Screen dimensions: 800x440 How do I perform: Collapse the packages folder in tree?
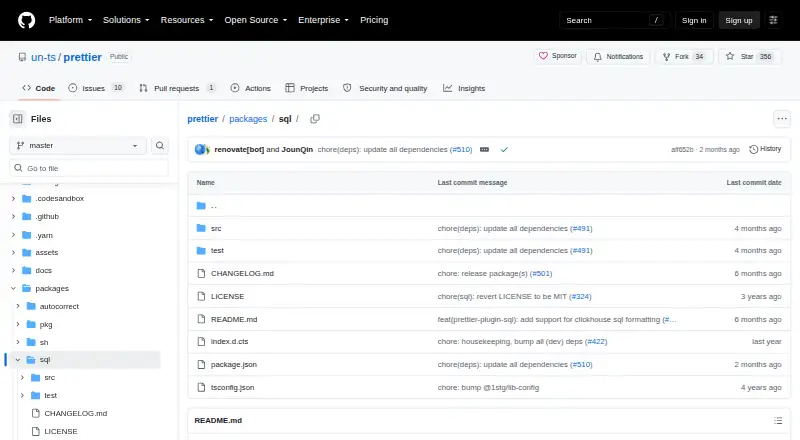13,288
